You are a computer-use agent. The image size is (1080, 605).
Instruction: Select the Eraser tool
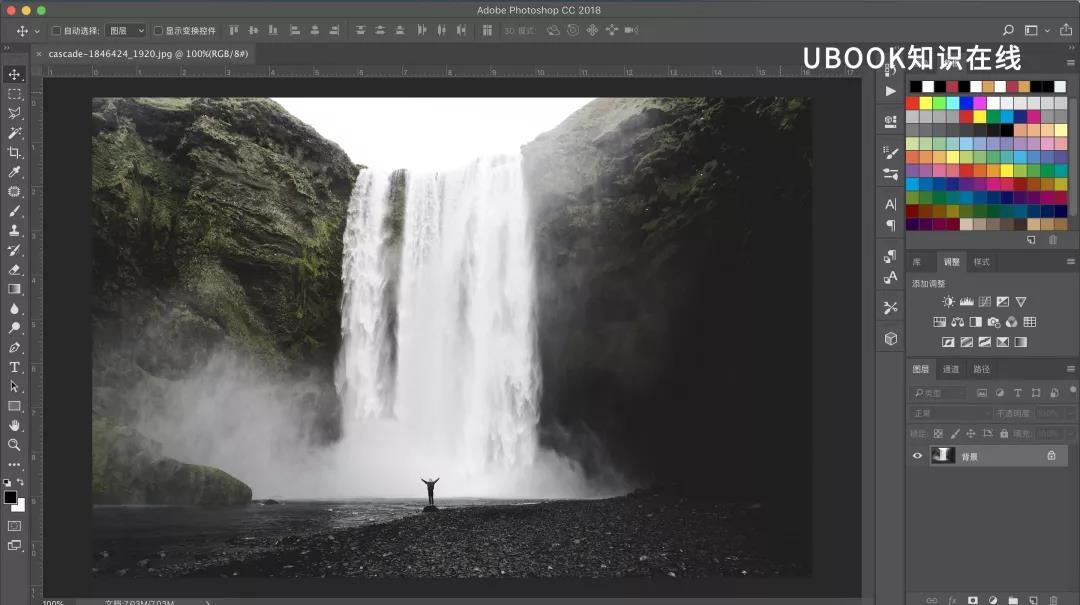click(14, 269)
